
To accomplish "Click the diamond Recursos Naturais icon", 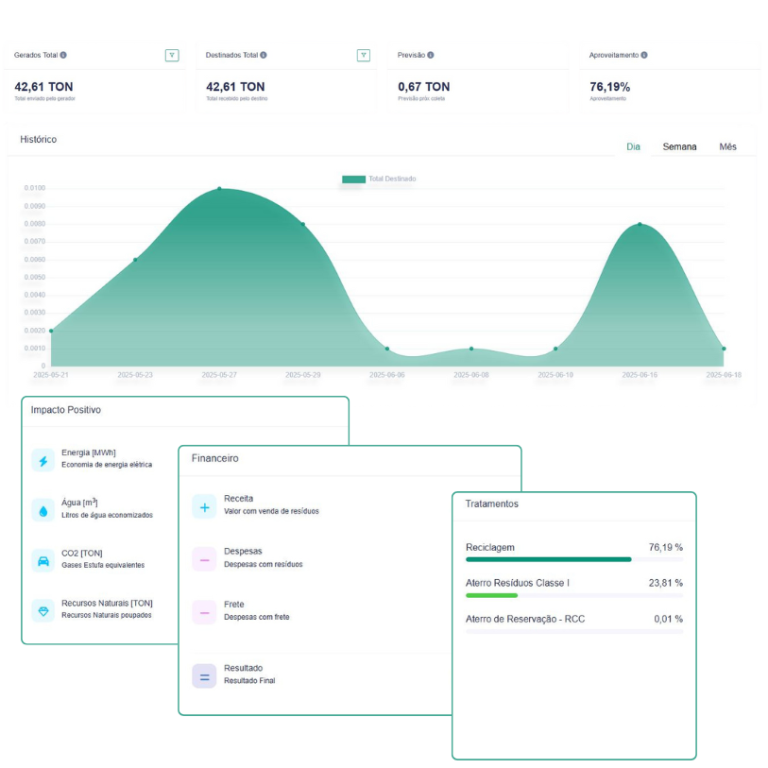I will tap(43, 610).
